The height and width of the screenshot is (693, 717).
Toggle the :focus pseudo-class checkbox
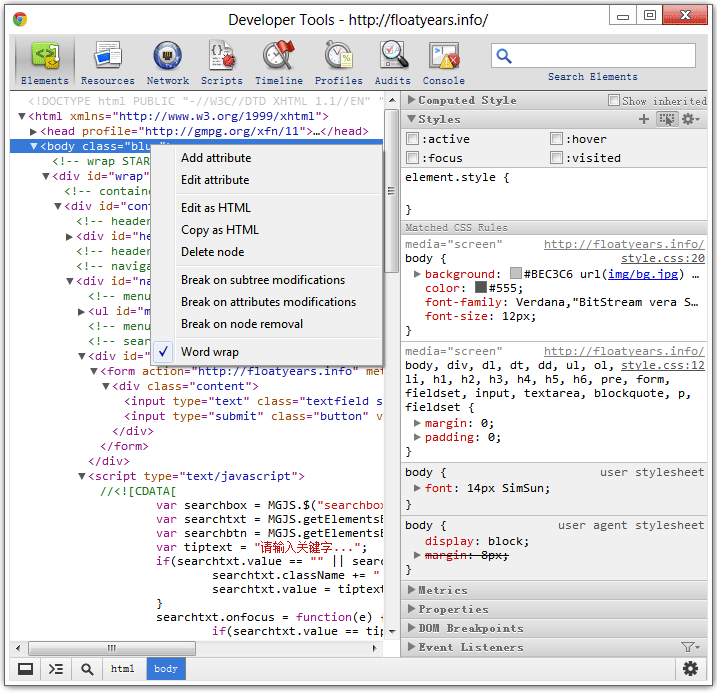click(412, 158)
